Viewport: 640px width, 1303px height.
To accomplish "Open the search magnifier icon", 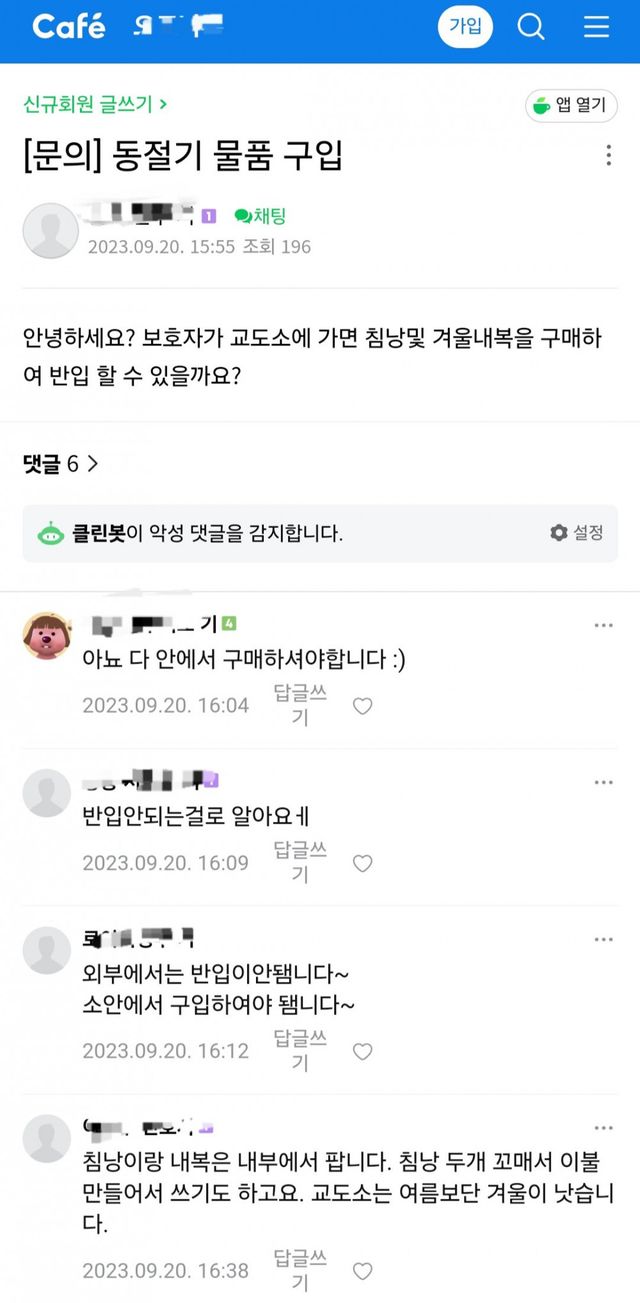I will tap(531, 27).
